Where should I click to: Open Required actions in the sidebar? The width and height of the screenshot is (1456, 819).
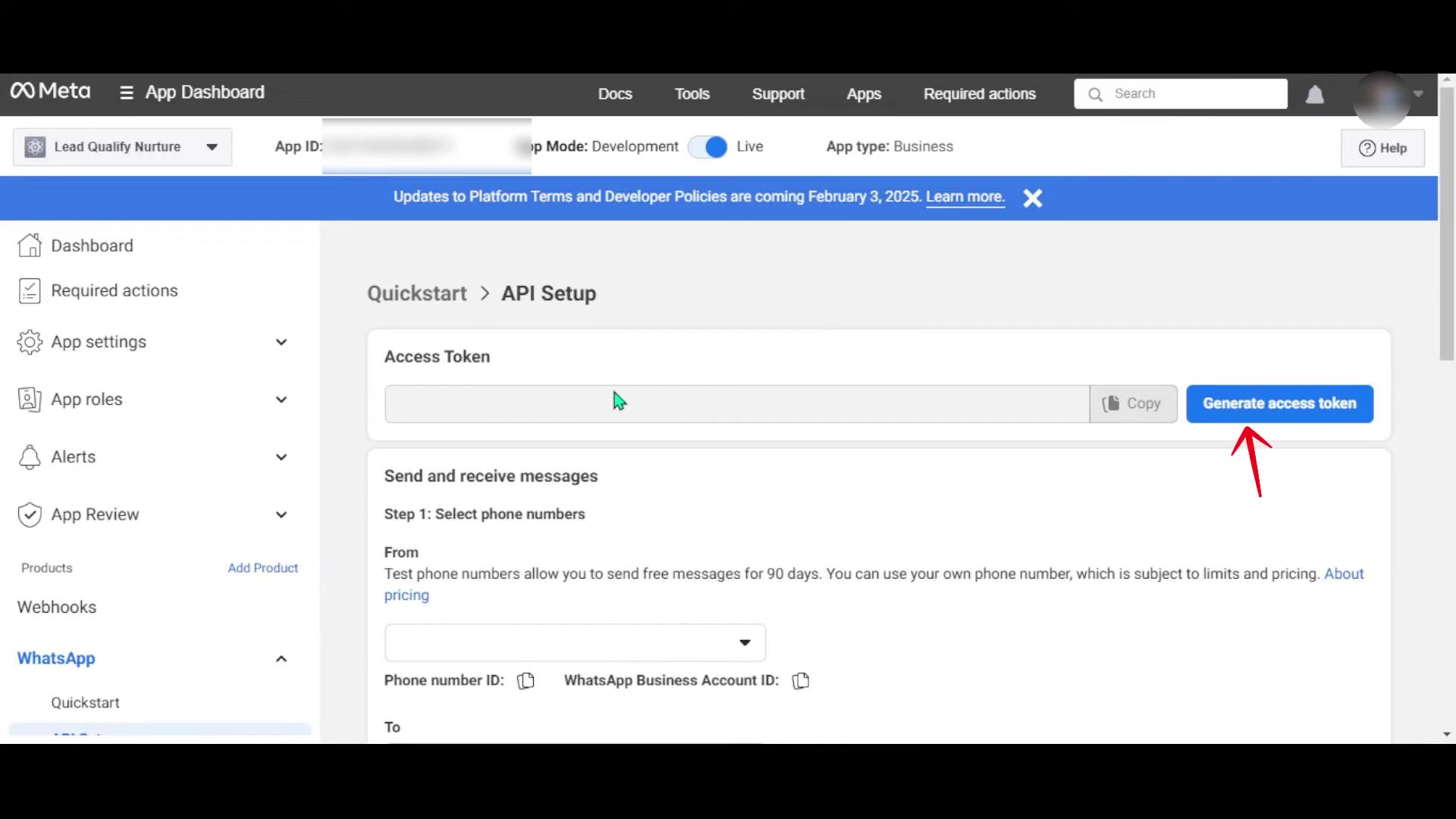[x=115, y=291]
